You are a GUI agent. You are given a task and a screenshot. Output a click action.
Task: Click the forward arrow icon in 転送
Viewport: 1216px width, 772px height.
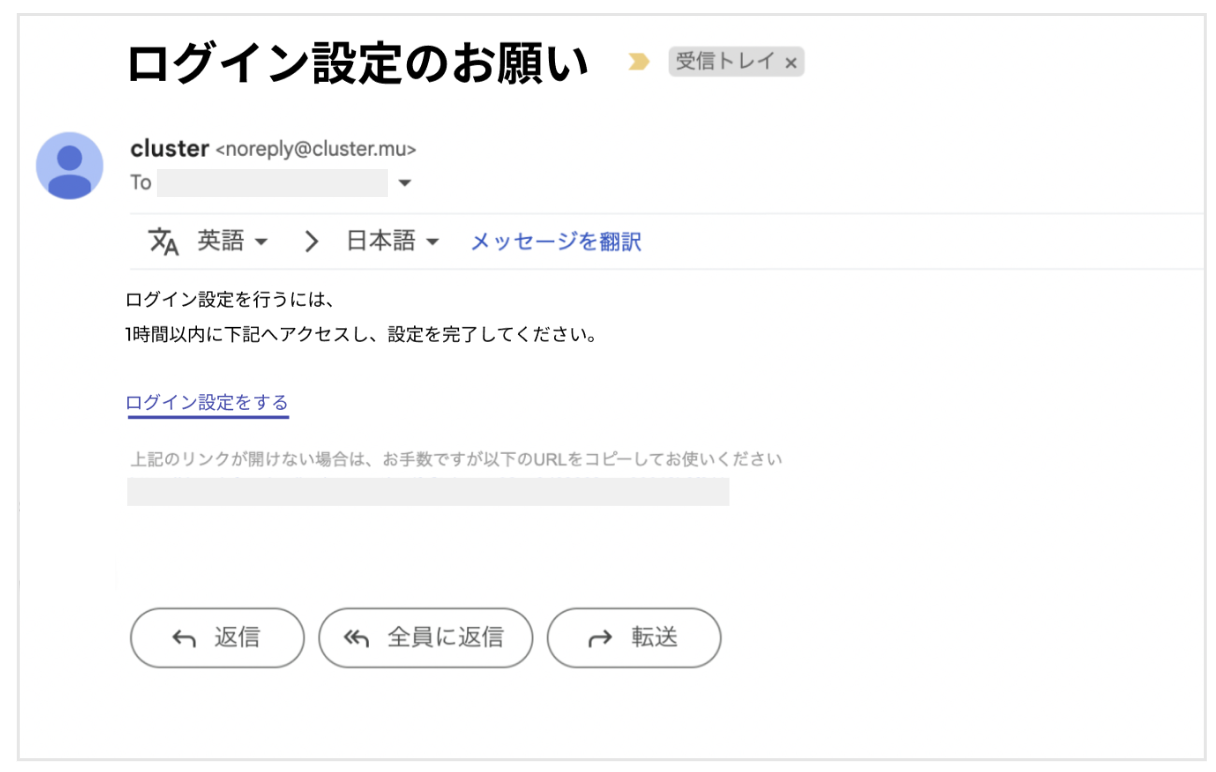(x=599, y=639)
